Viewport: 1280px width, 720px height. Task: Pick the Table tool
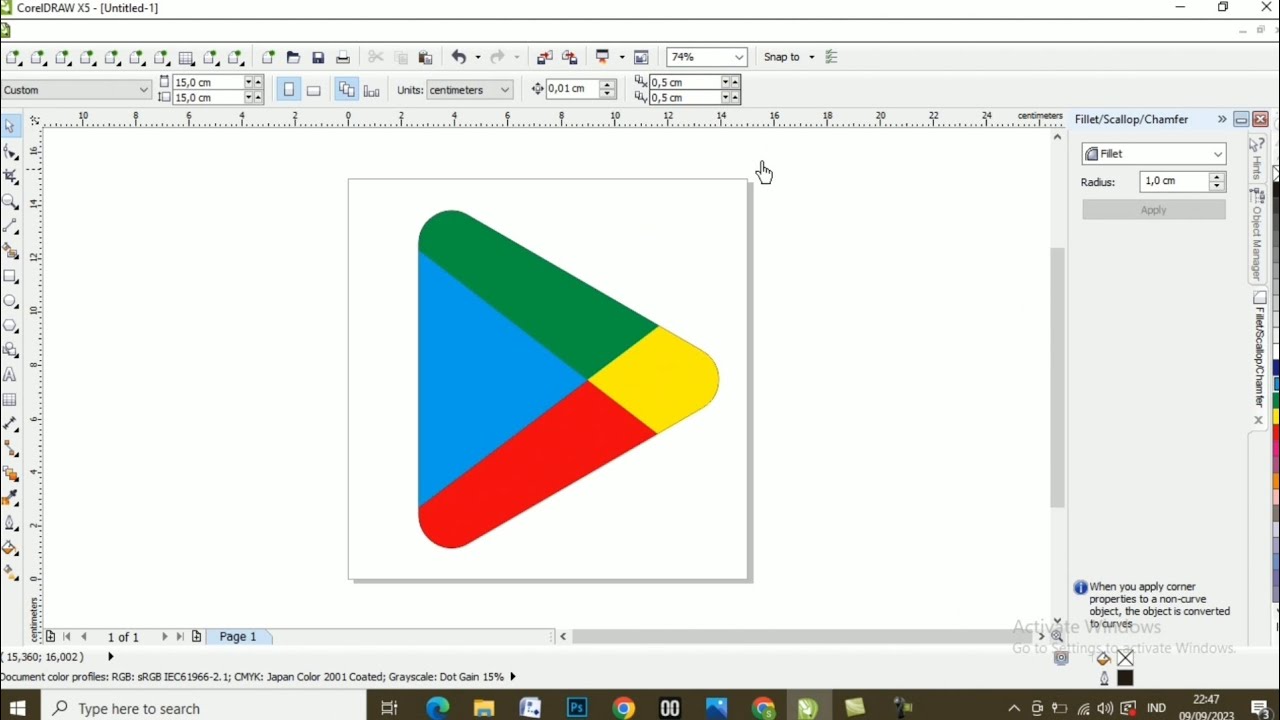pos(10,400)
